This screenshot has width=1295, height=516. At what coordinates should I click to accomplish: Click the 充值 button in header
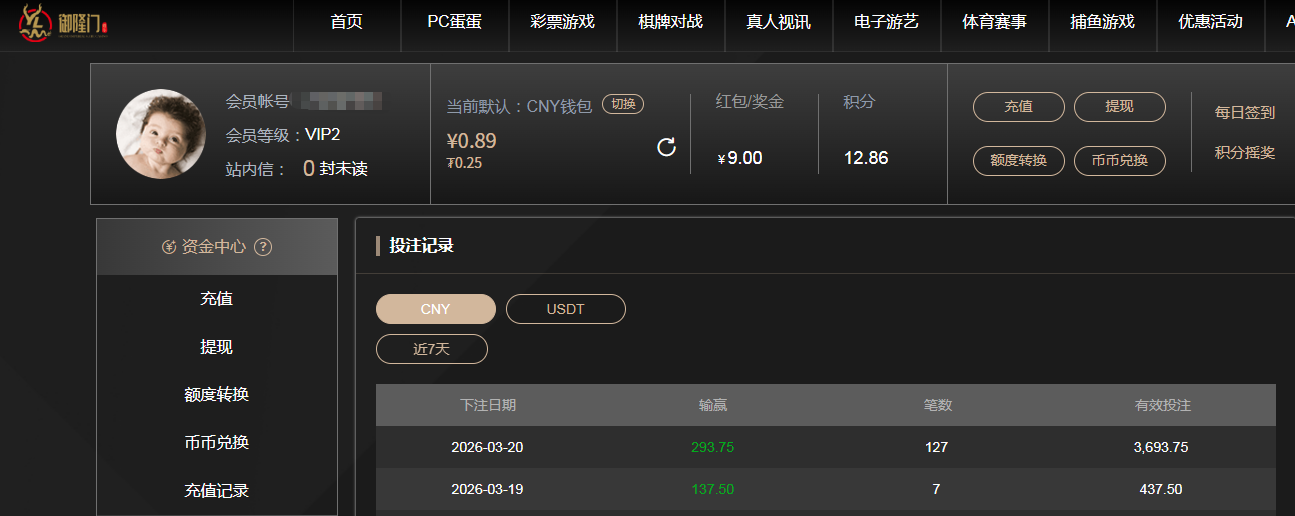pyautogui.click(x=1018, y=107)
